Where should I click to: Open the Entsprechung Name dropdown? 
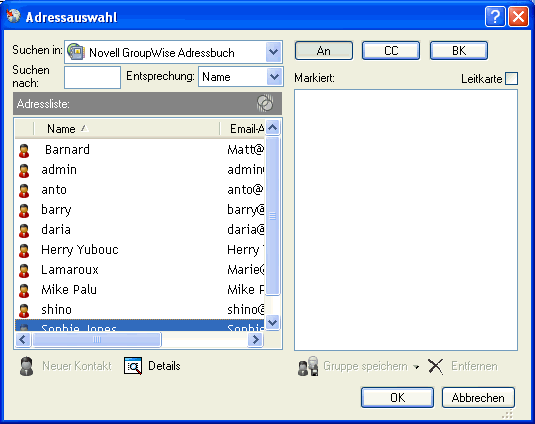(x=274, y=77)
